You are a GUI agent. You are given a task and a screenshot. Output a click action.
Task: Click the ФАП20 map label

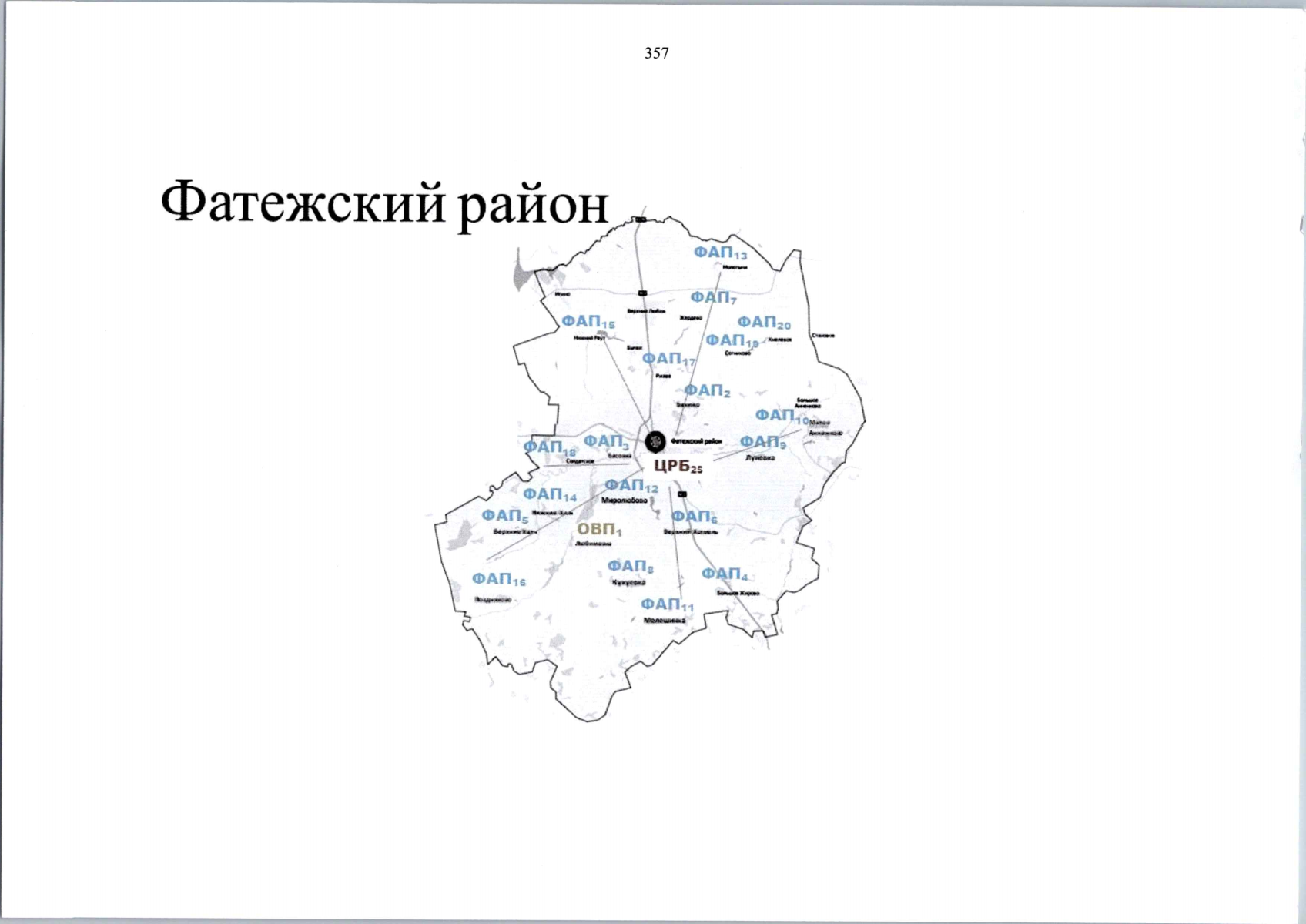(x=763, y=323)
